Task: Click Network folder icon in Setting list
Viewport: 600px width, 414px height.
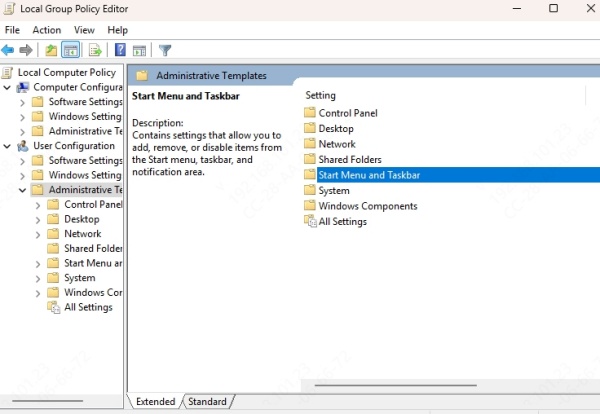Action: pos(310,144)
